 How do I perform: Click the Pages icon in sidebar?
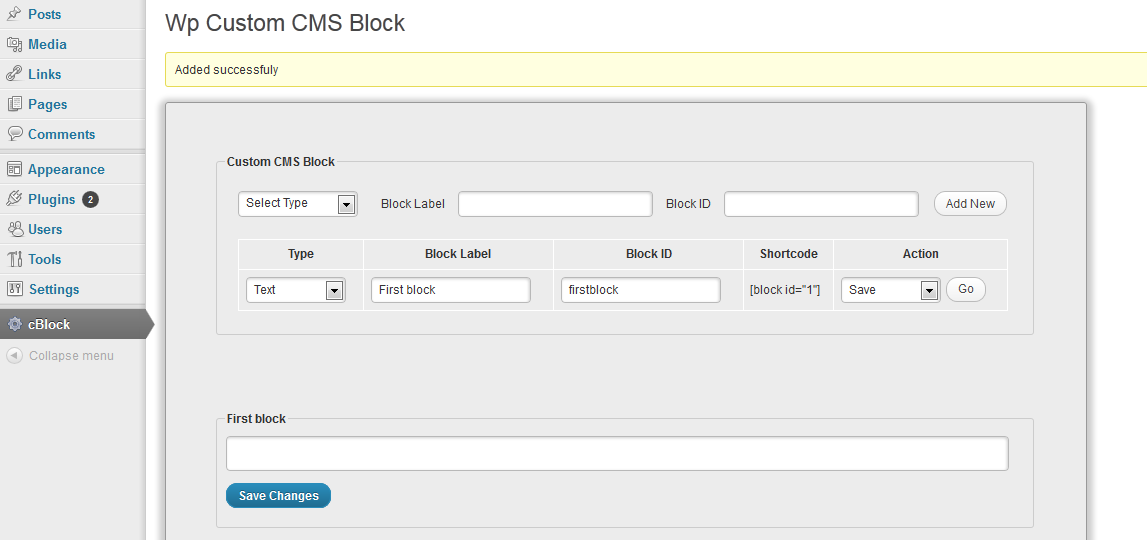click(x=14, y=104)
